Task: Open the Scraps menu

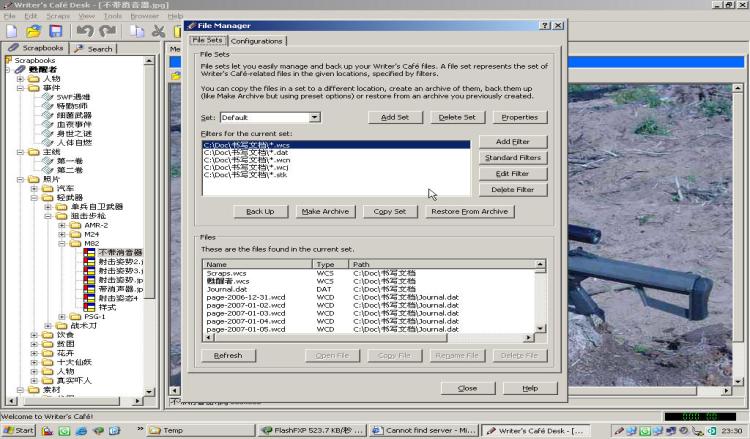Action: (x=58, y=16)
